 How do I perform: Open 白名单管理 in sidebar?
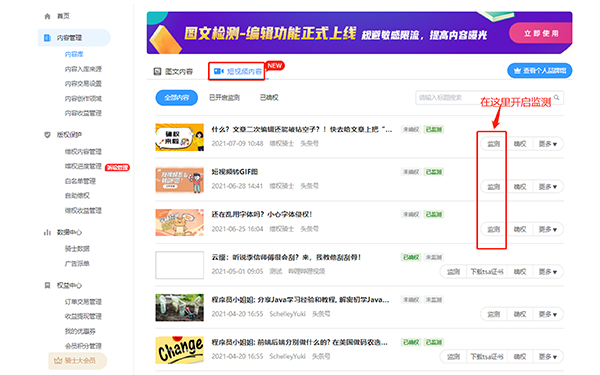80,181
